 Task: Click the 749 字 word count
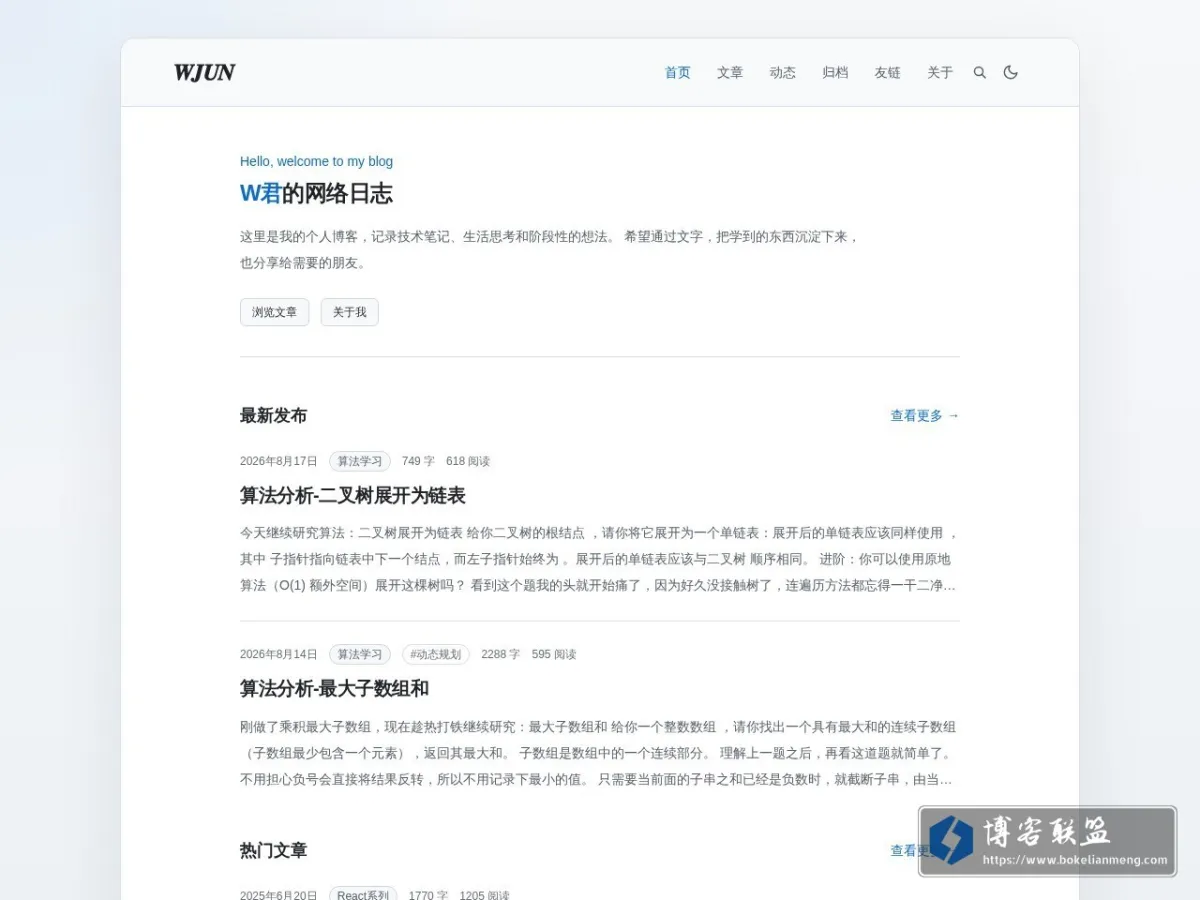click(418, 461)
